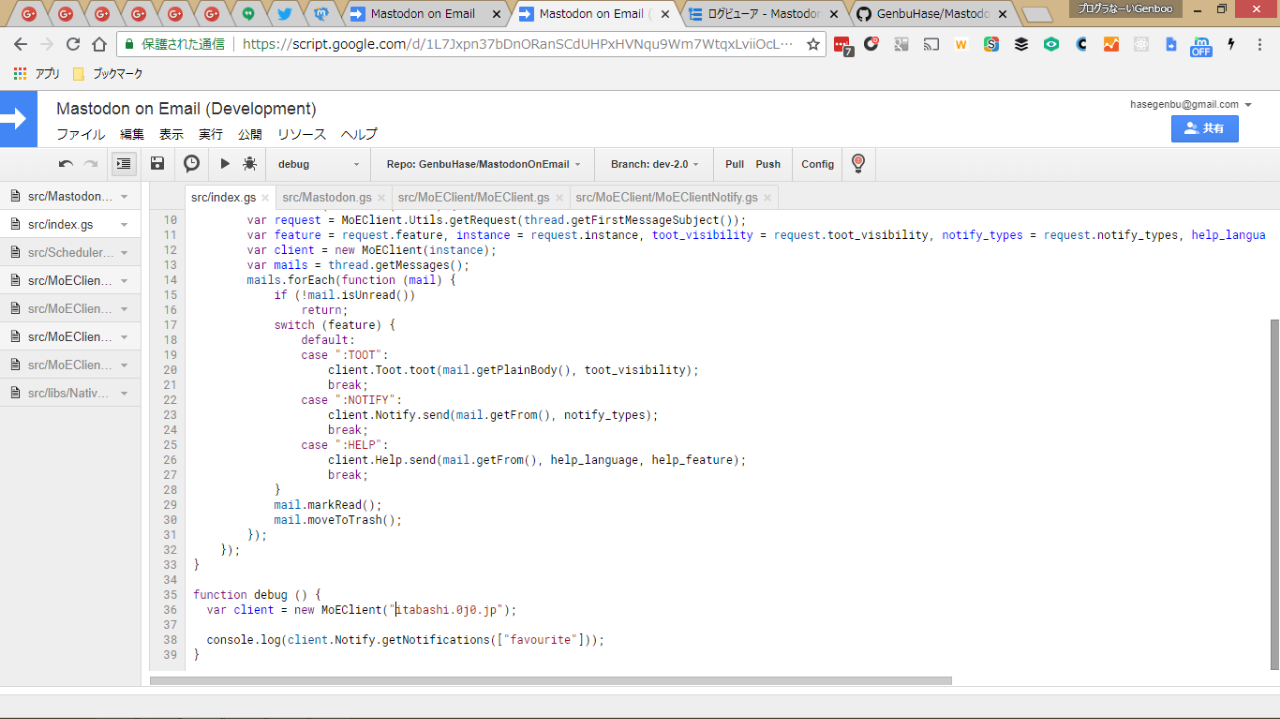The width and height of the screenshot is (1280, 719).
Task: Save the script with the floppy disk icon
Action: (157, 164)
